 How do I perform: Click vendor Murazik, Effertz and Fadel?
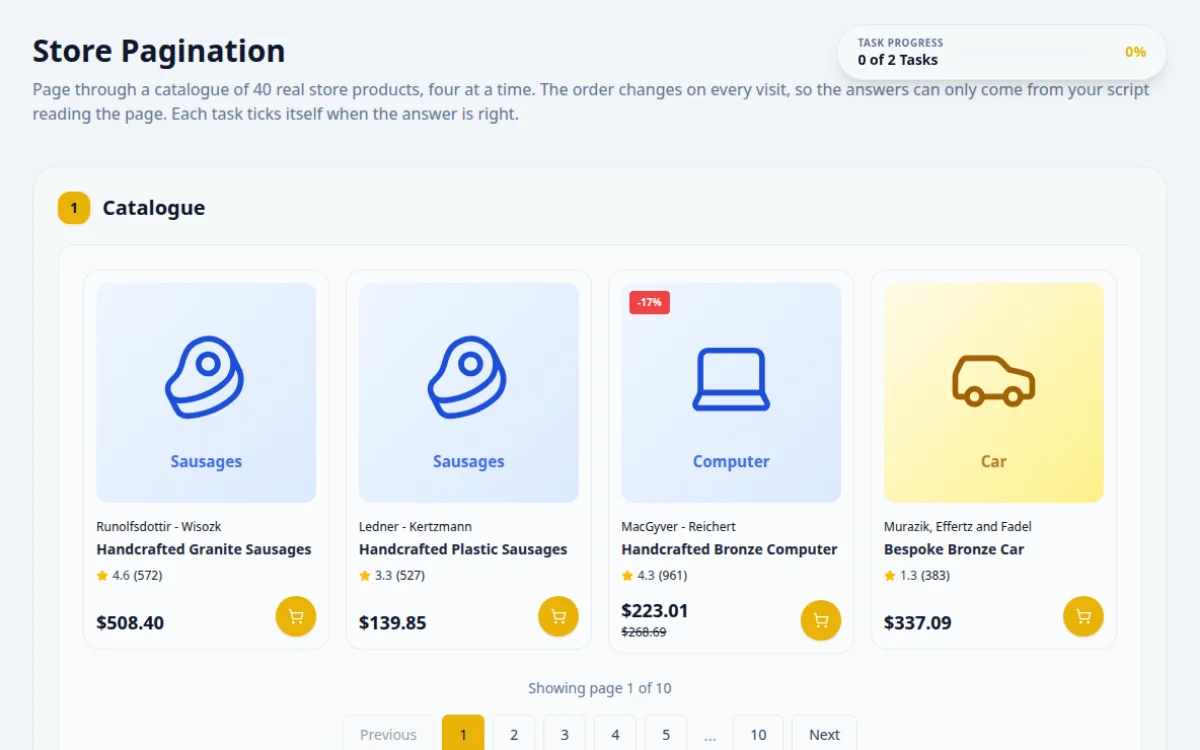958,526
